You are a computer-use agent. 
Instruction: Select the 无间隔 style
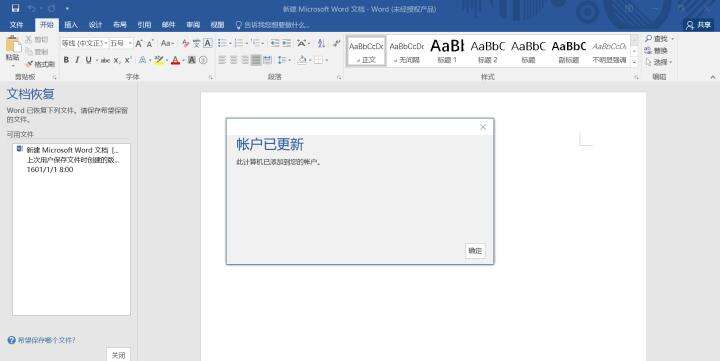(407, 51)
